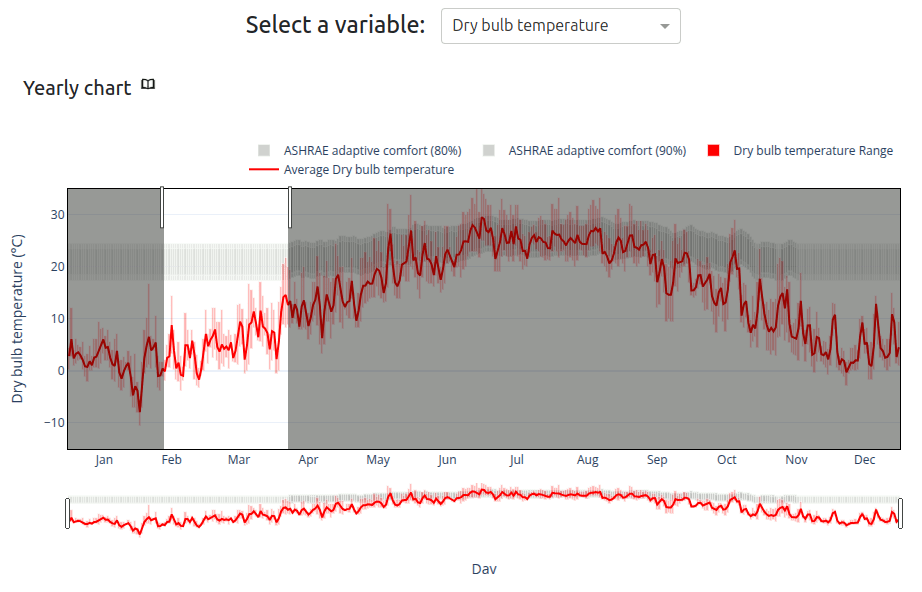
Task: Click the Yearly chart heading
Action: pyautogui.click(x=77, y=88)
